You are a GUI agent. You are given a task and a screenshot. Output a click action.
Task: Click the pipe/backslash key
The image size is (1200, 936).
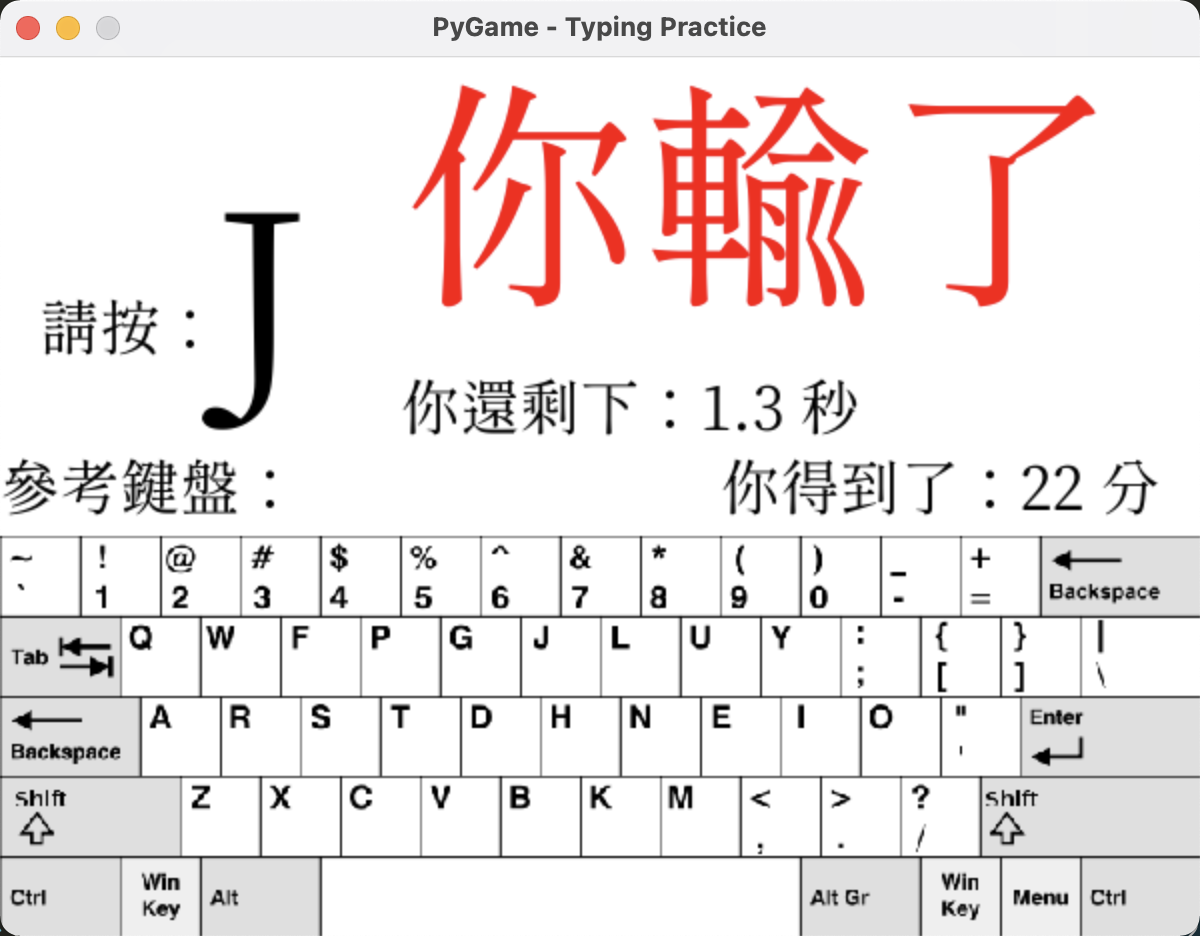pos(1141,657)
